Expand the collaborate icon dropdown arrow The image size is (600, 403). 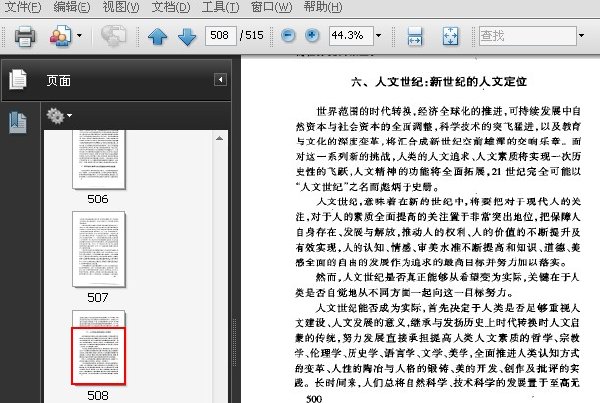tap(79, 36)
